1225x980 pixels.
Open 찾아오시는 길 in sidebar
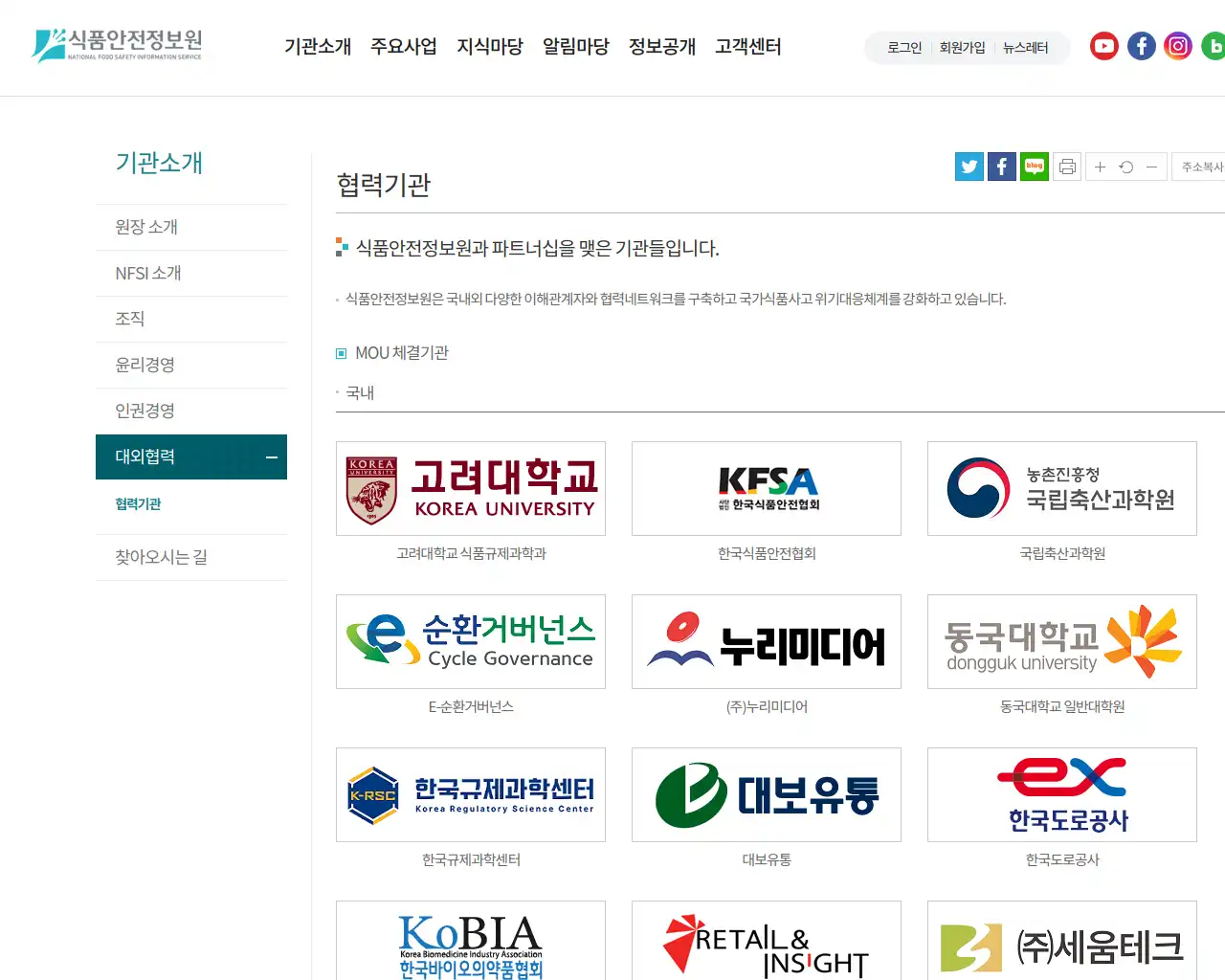(x=191, y=557)
